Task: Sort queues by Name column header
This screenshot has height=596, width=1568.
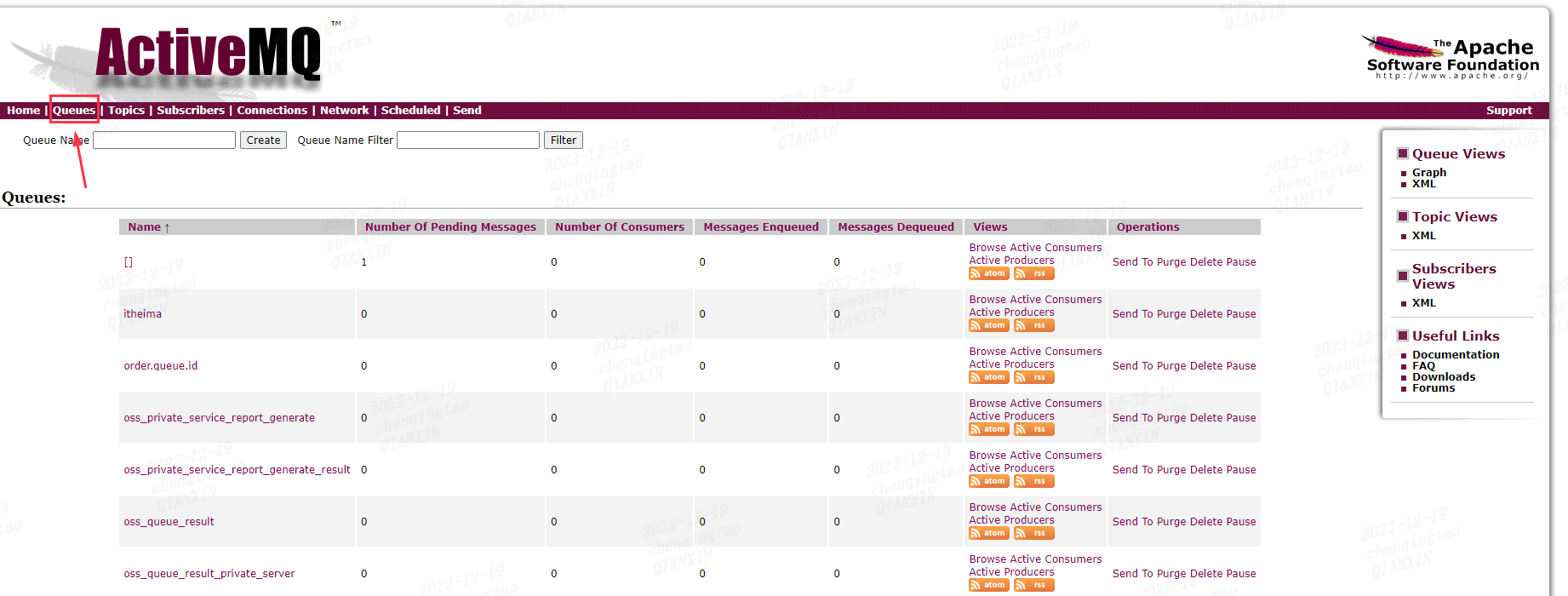Action: 149,227
